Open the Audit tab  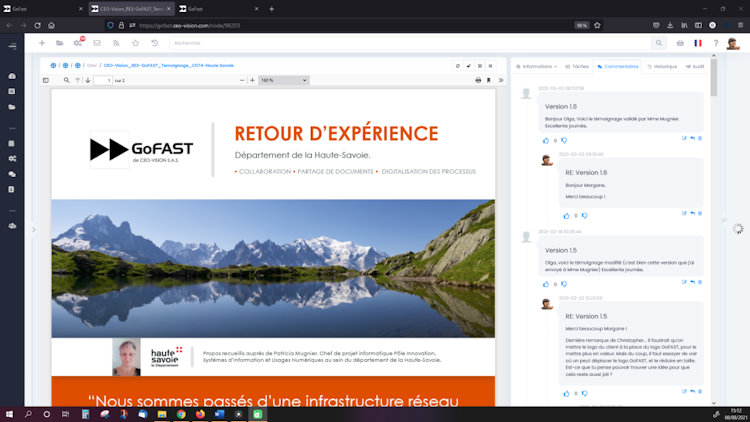(695, 67)
